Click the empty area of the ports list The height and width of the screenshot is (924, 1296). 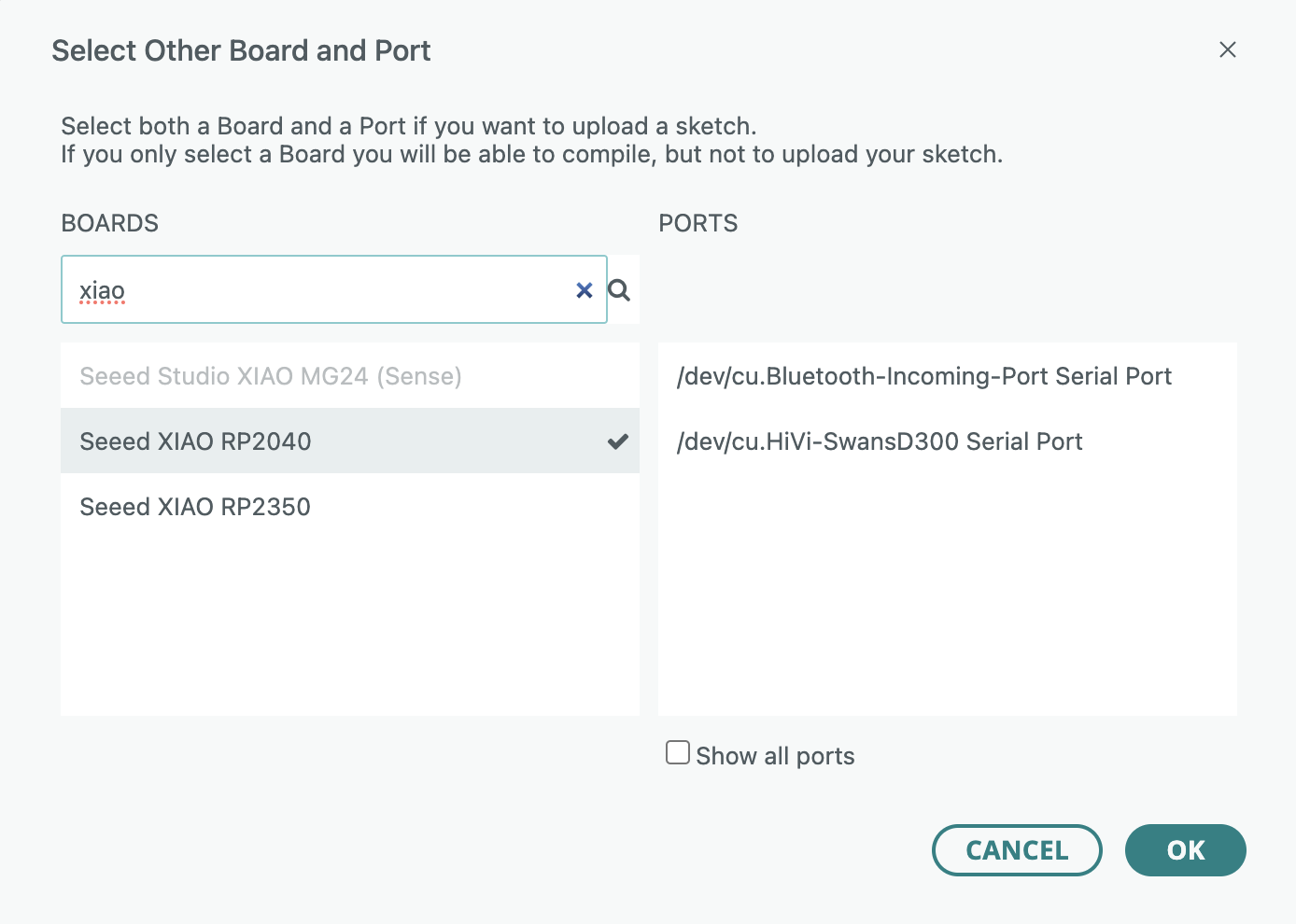coord(948,597)
